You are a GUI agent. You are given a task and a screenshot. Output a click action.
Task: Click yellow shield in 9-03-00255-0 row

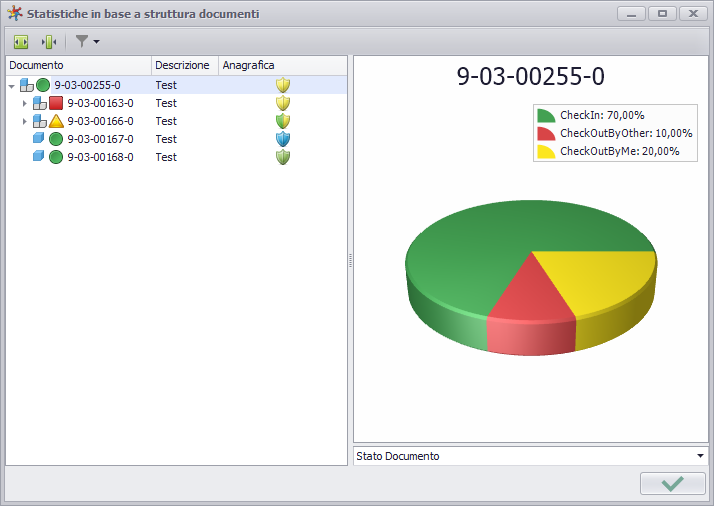pos(283,85)
